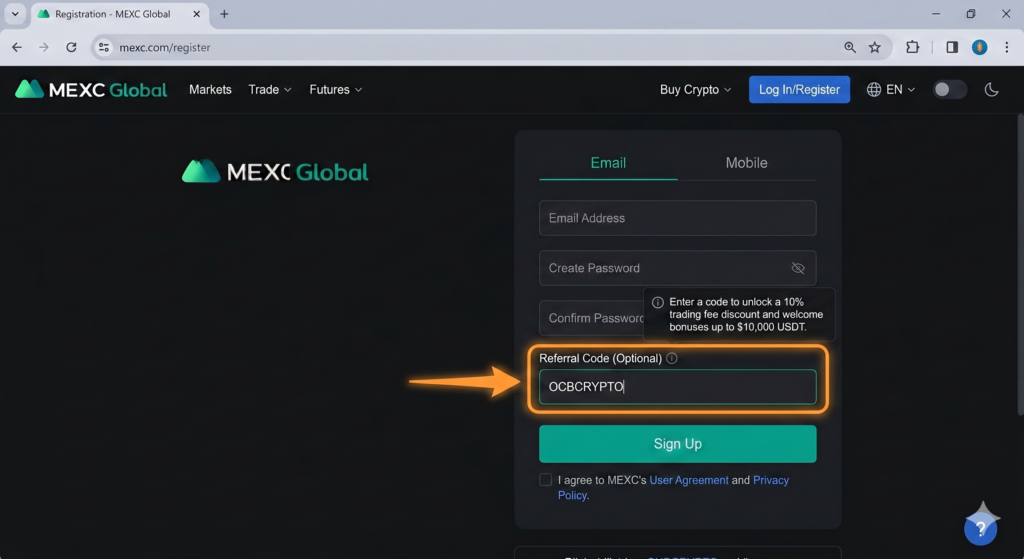Close the Registration - MEXC Global tab
The image size is (1024, 559).
point(197,14)
